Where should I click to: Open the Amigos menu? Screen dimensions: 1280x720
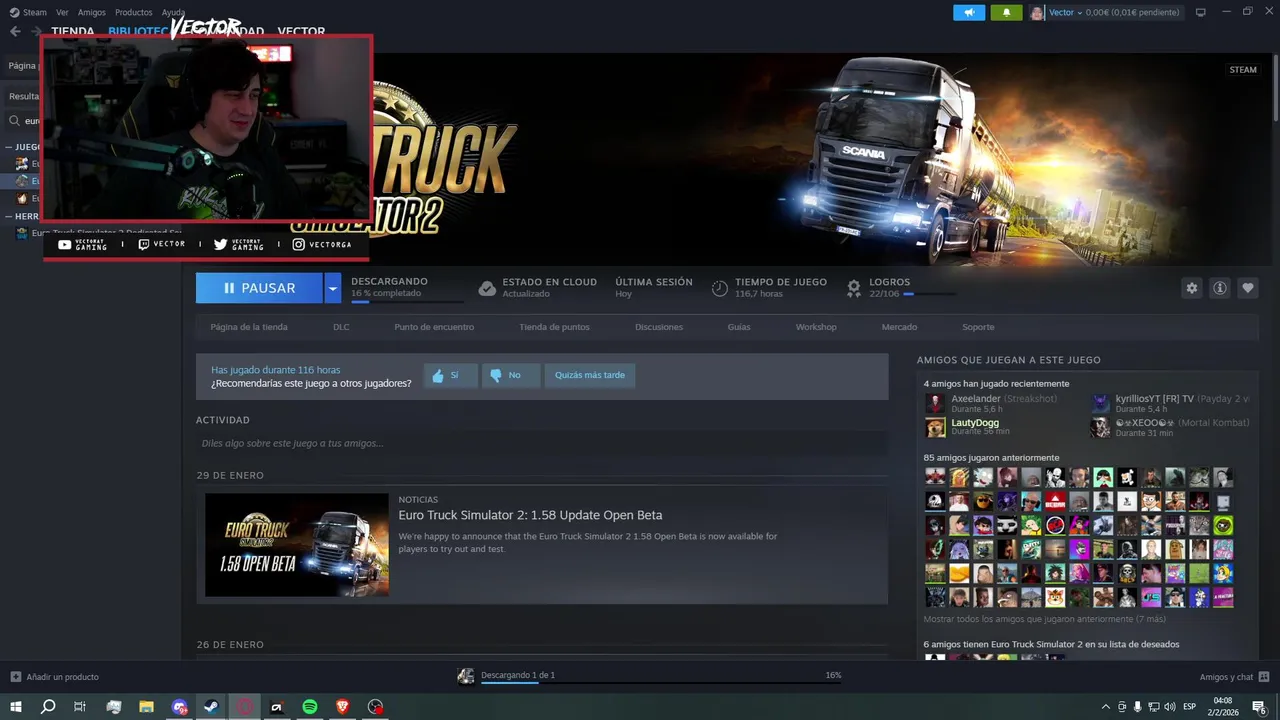click(x=92, y=12)
